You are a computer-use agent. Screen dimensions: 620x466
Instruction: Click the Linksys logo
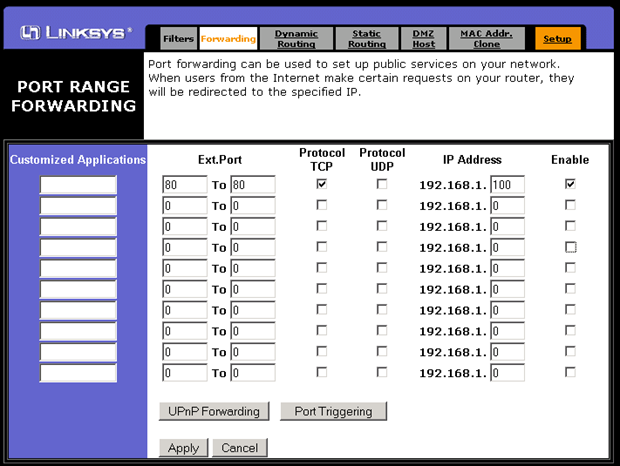(76, 32)
